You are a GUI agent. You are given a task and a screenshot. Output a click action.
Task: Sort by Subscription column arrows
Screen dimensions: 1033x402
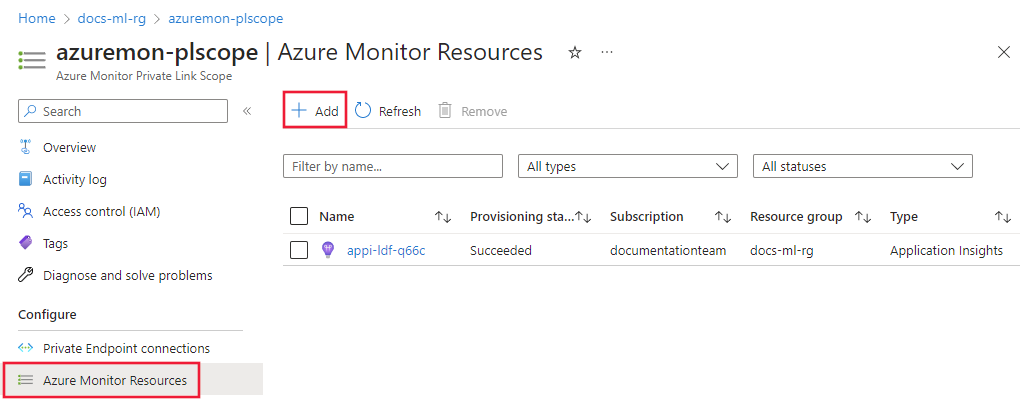click(x=723, y=217)
